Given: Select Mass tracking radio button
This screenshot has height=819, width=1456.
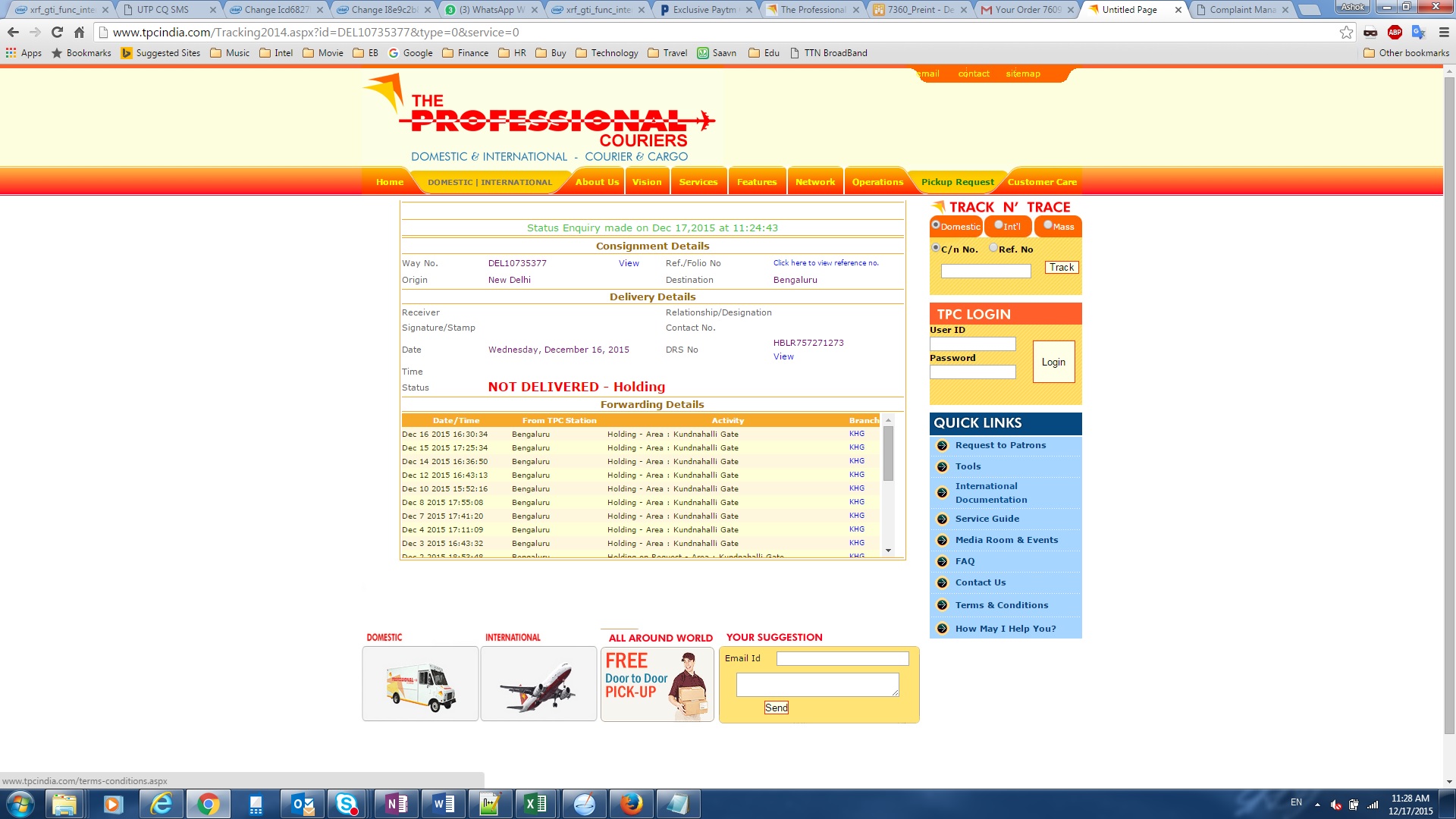Looking at the screenshot, I should click(1048, 225).
